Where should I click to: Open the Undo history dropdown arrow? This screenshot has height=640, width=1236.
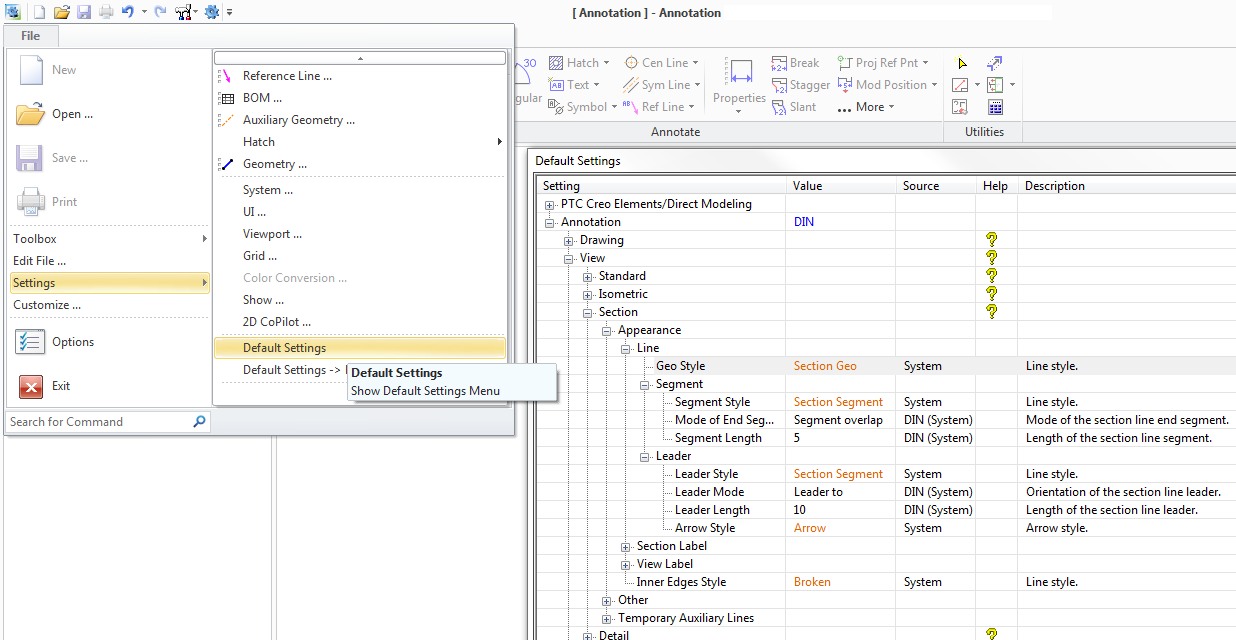144,12
